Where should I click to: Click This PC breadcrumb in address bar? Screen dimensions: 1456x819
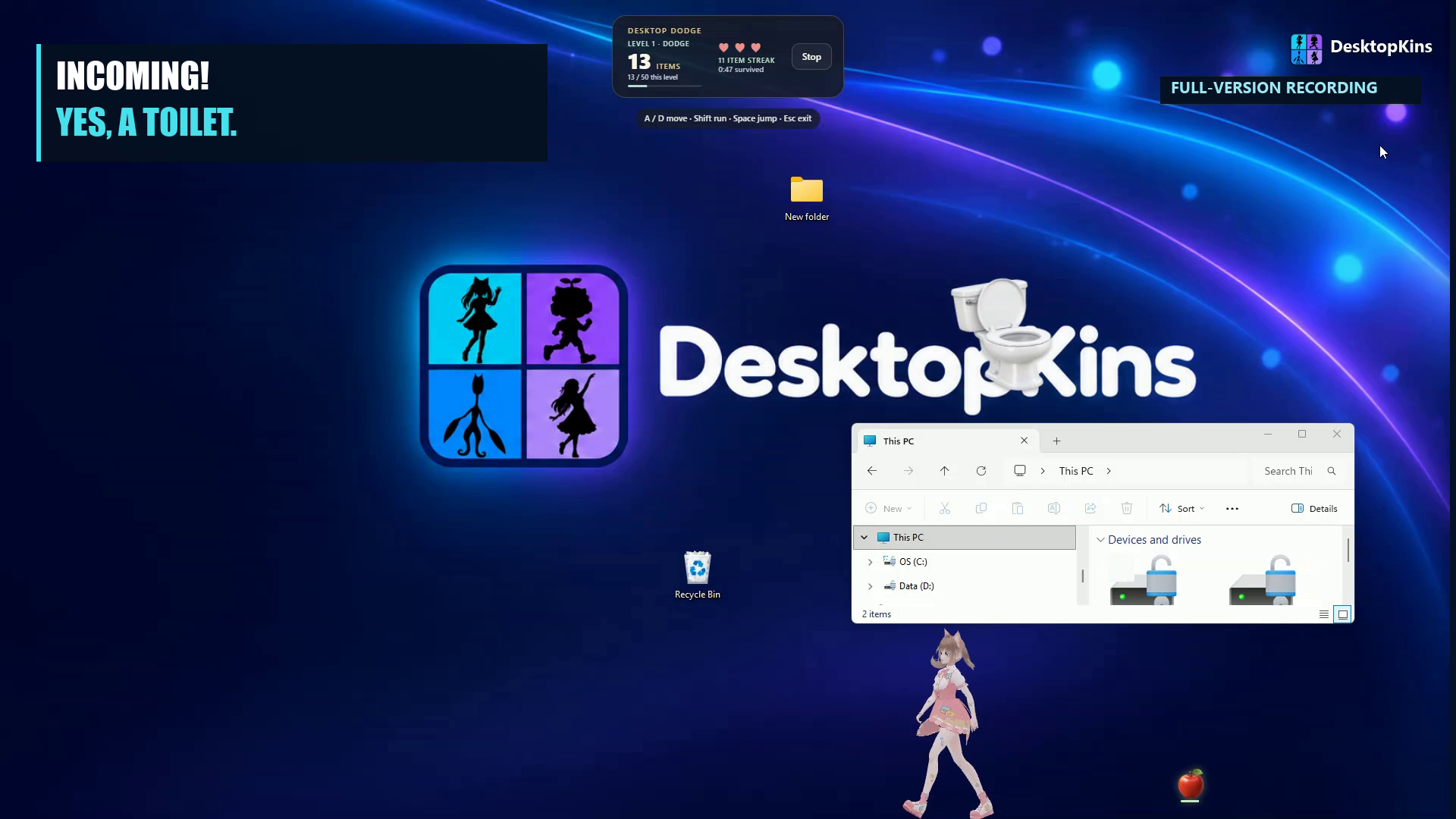pyautogui.click(x=1076, y=471)
